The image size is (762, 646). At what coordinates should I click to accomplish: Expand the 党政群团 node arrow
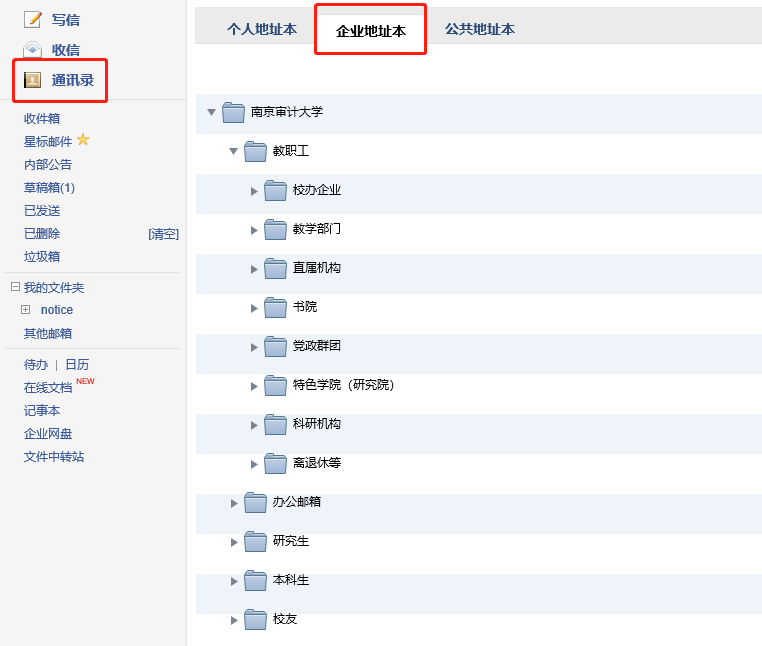coord(254,347)
